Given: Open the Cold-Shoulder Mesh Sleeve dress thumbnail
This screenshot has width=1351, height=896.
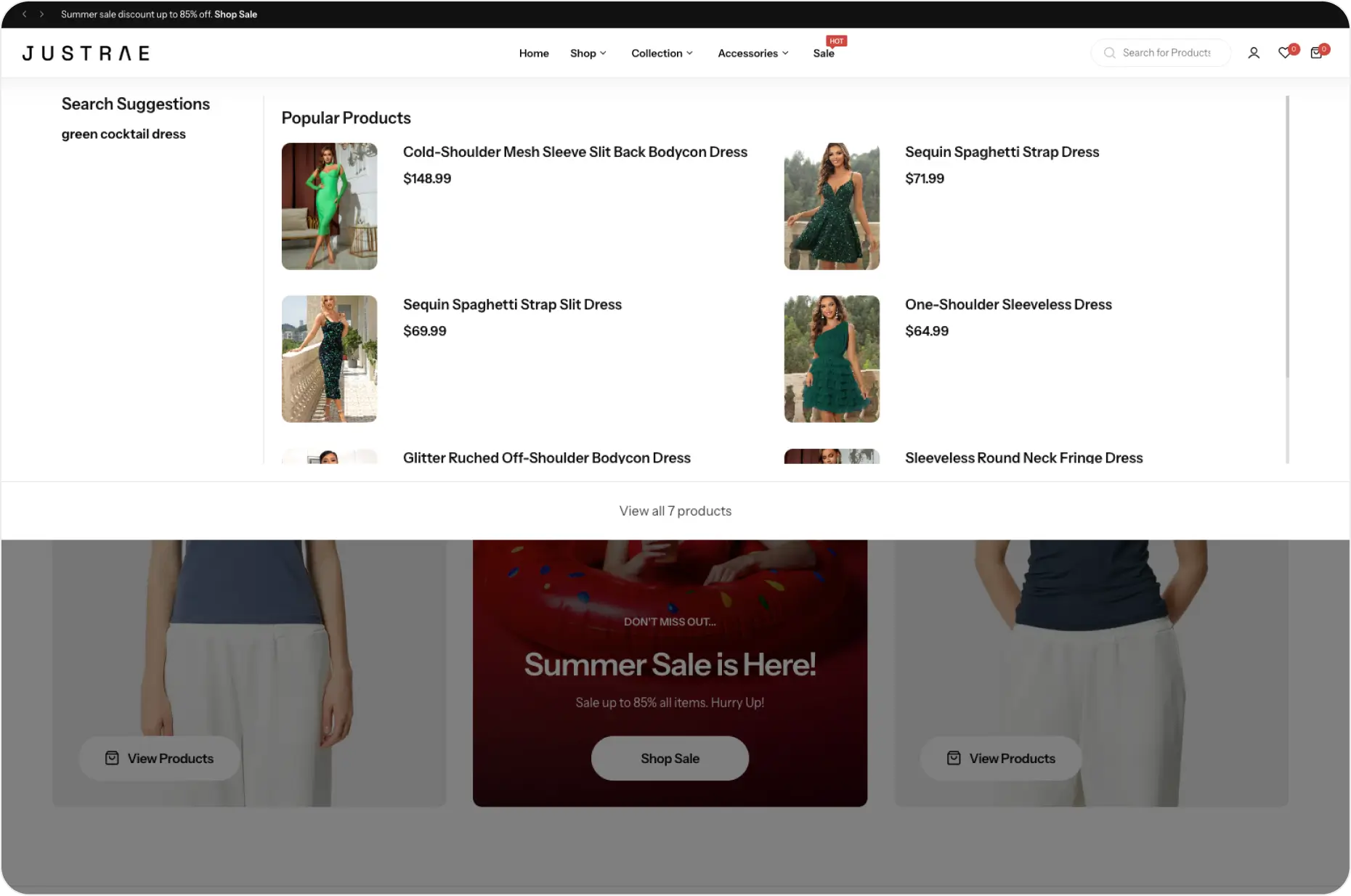Looking at the screenshot, I should [329, 206].
